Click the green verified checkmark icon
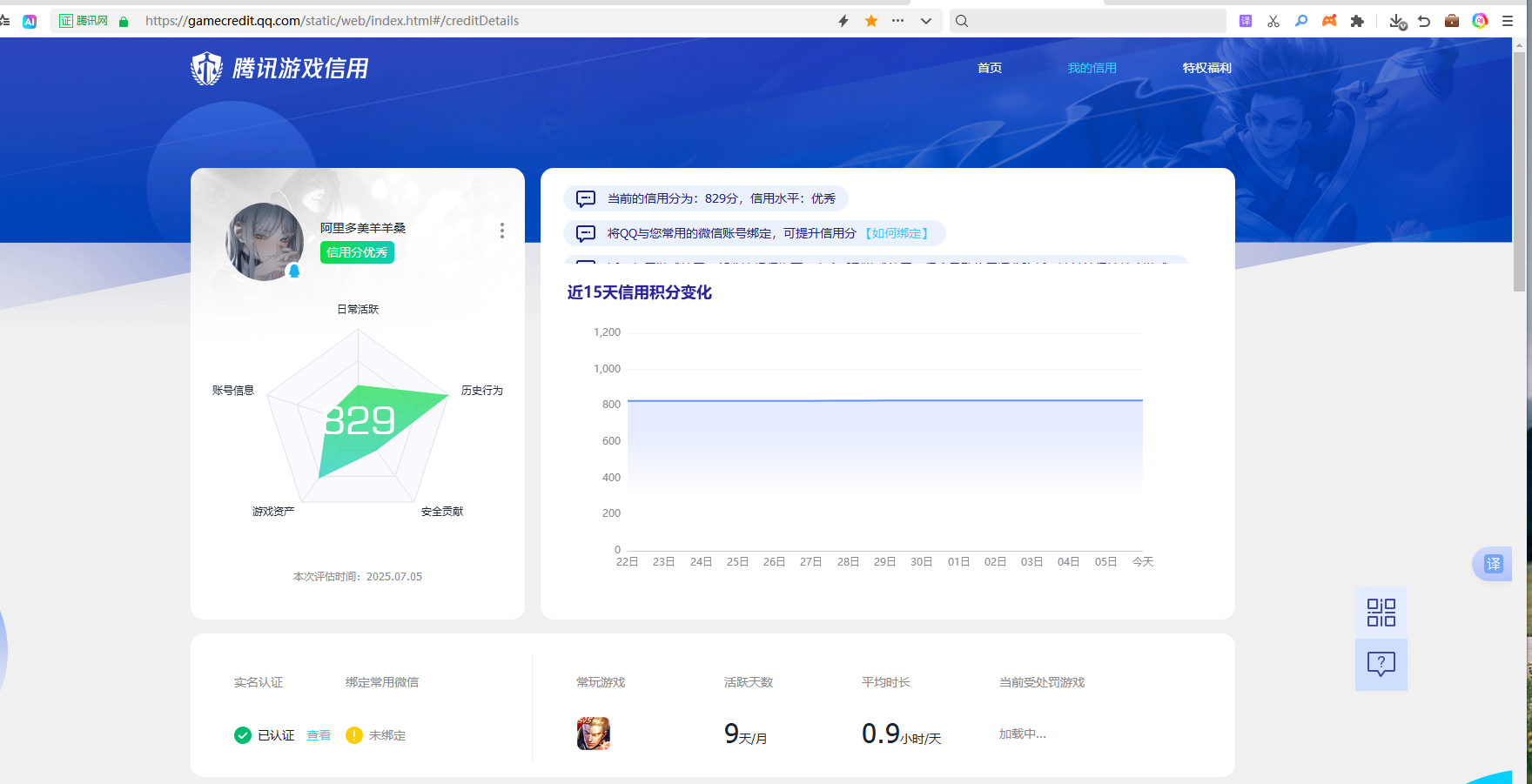The image size is (1532, 784). point(243,735)
